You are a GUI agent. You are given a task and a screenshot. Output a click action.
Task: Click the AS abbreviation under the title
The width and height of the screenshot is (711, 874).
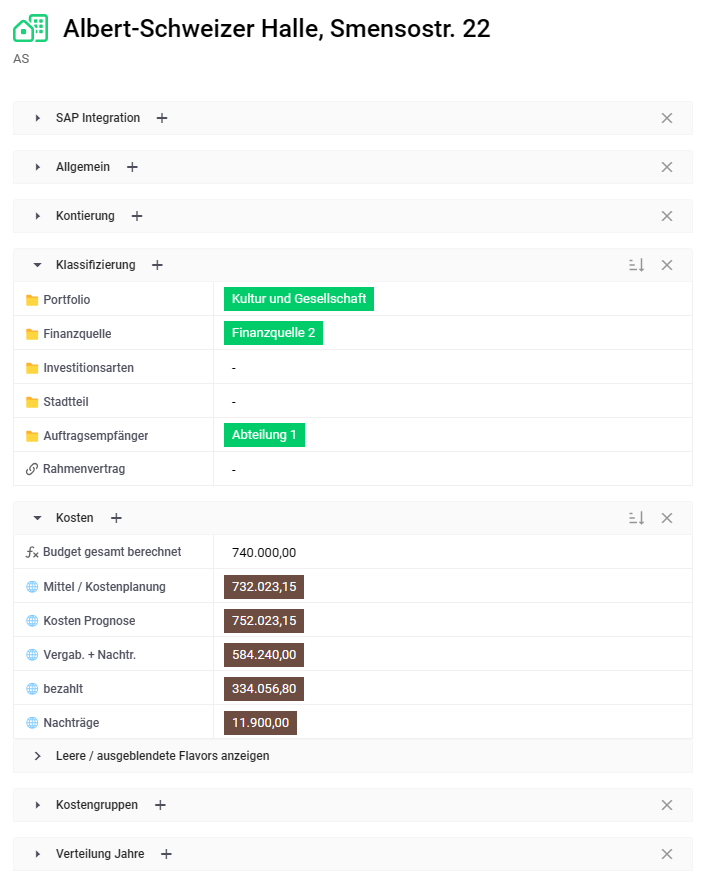click(x=21, y=59)
